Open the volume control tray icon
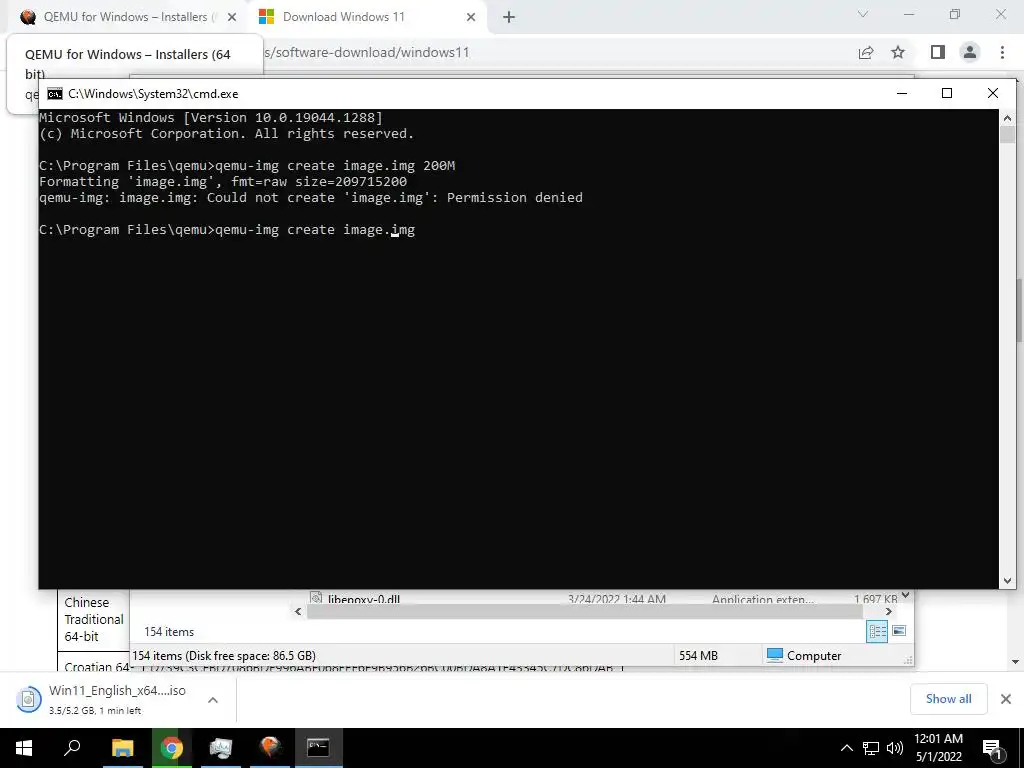Screen dimensions: 1024x768 [x=895, y=748]
